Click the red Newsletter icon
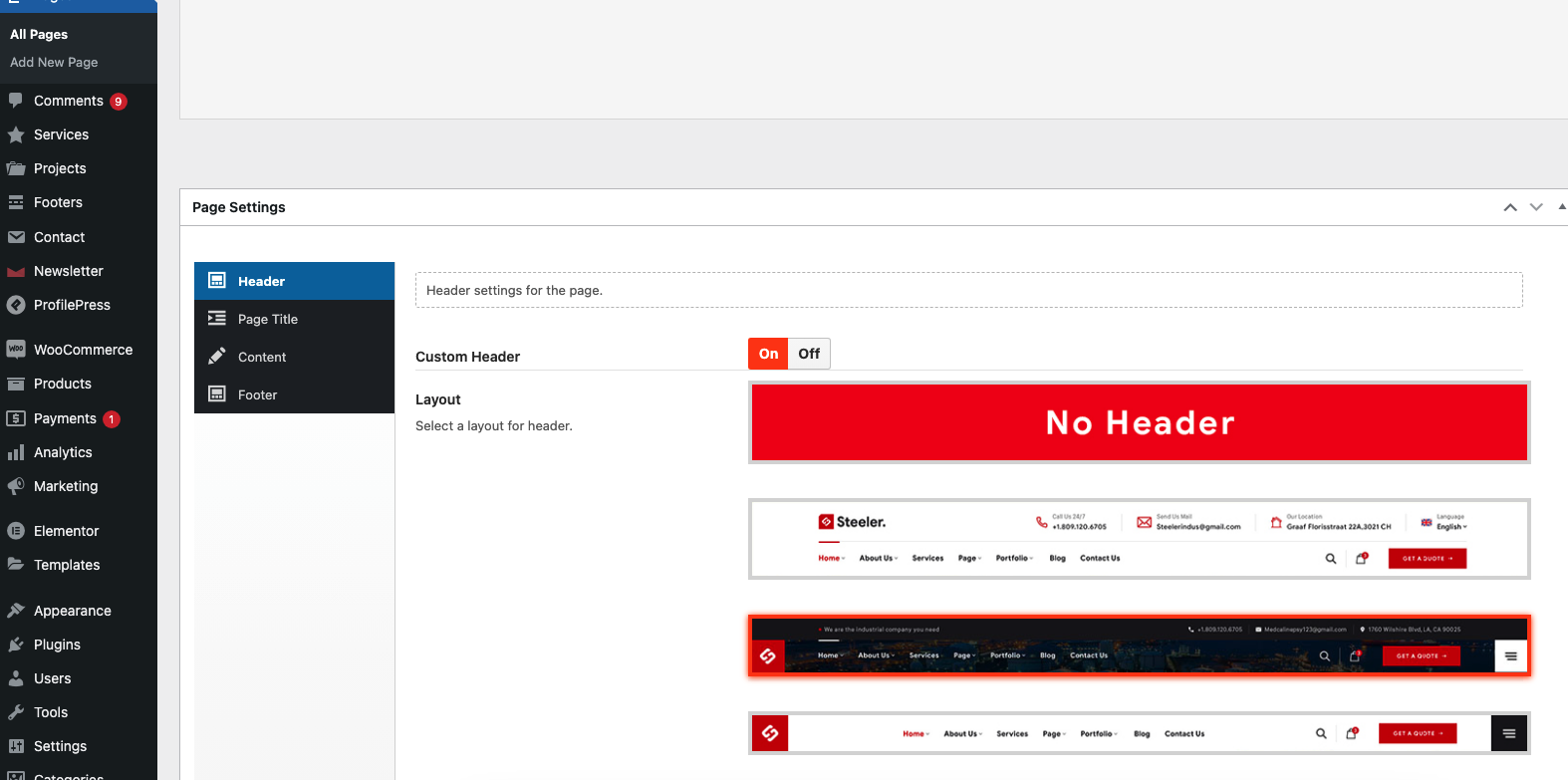Screen dimensions: 1568x780 click(16, 271)
